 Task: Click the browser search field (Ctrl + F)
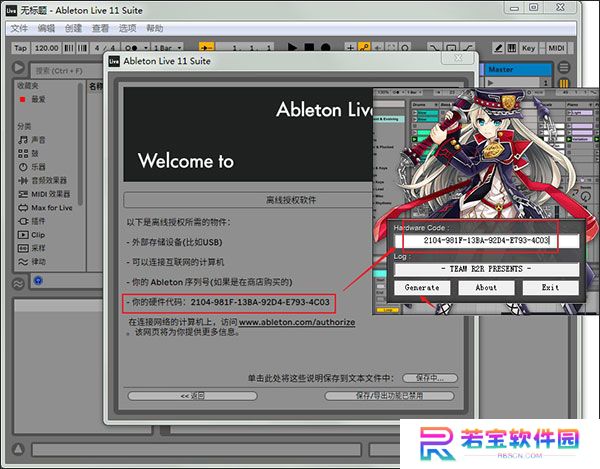coord(66,71)
